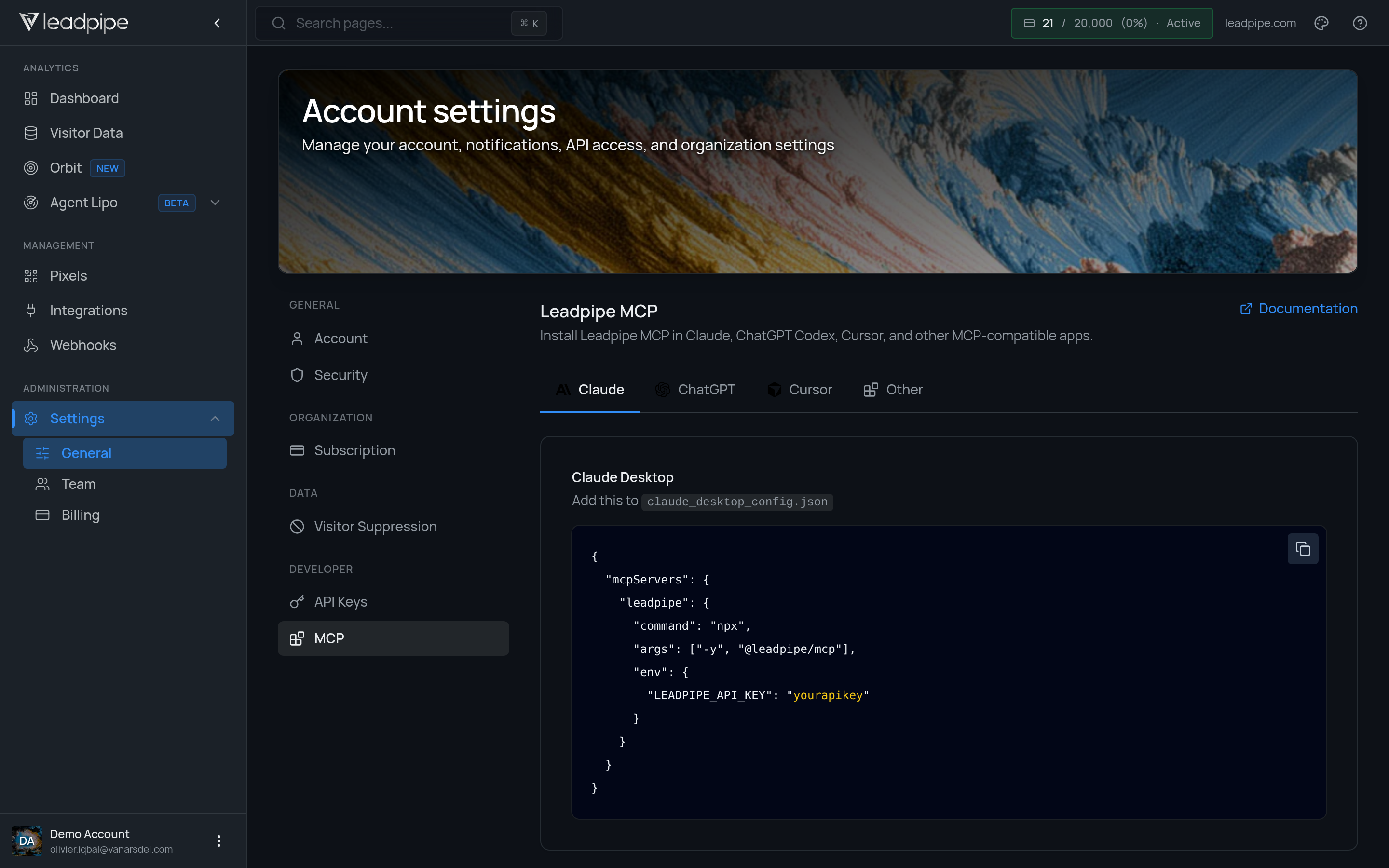
Task: Open the Orbit page
Action: (x=123, y=168)
